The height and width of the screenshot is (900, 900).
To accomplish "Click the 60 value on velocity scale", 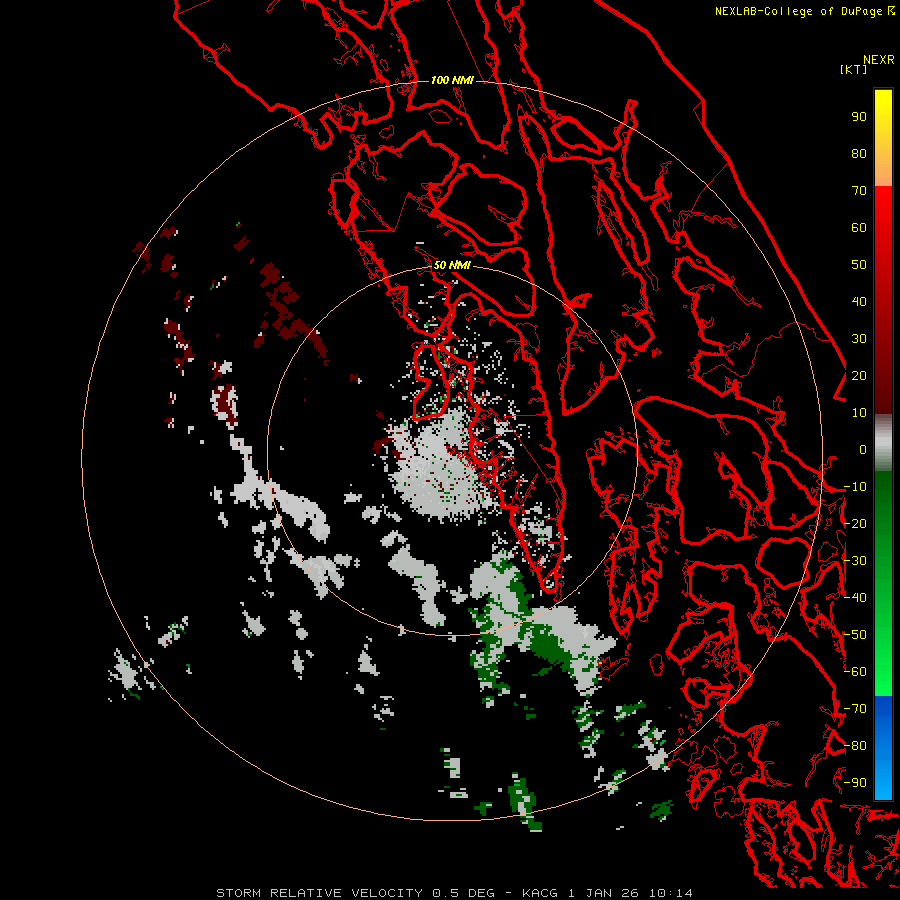I will click(859, 228).
